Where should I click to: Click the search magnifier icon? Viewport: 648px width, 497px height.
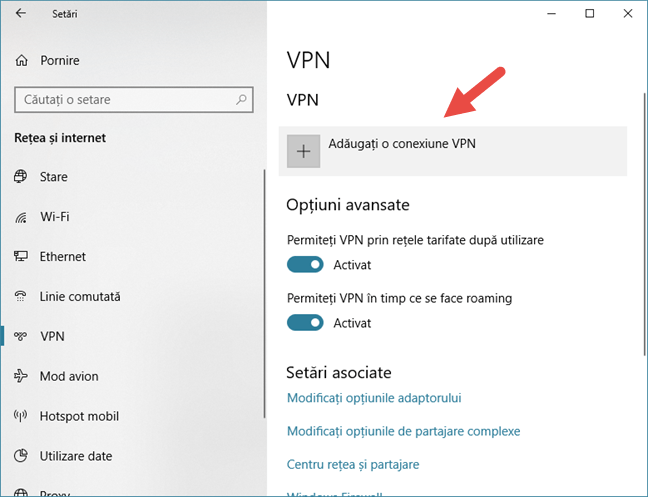[241, 99]
